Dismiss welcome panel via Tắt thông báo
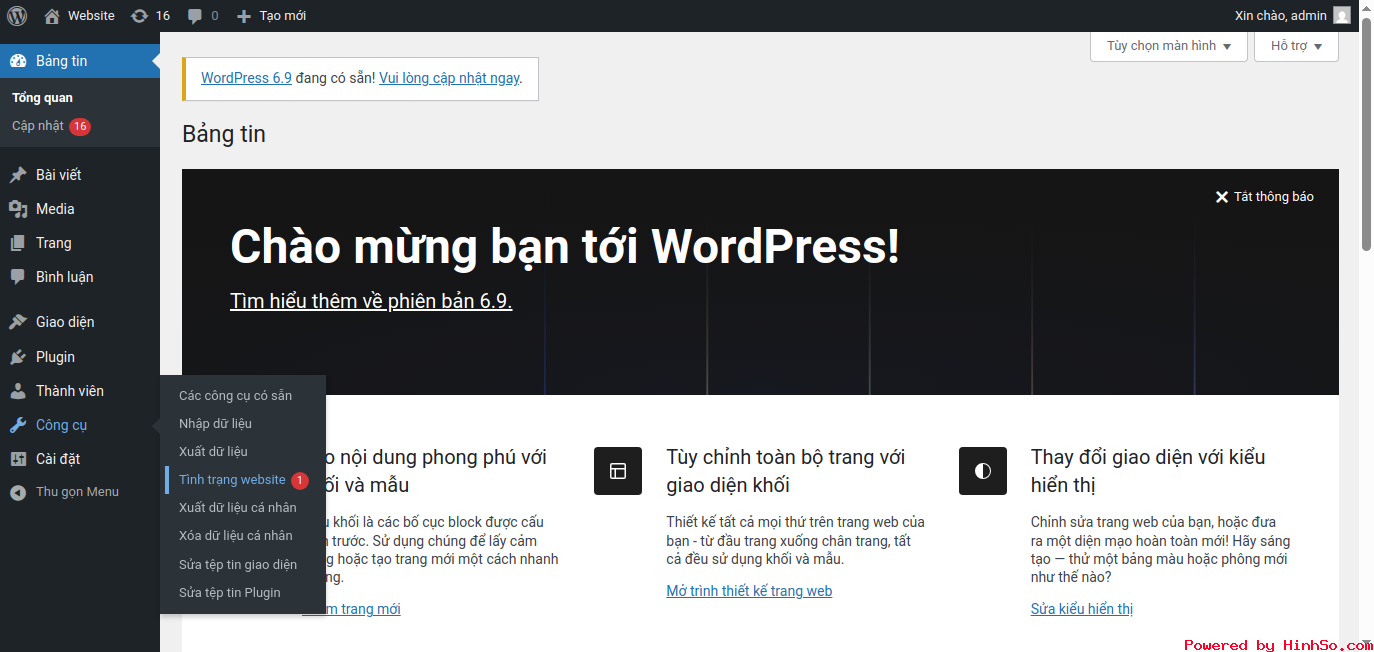Viewport: 1374px width, 652px height. click(1264, 197)
